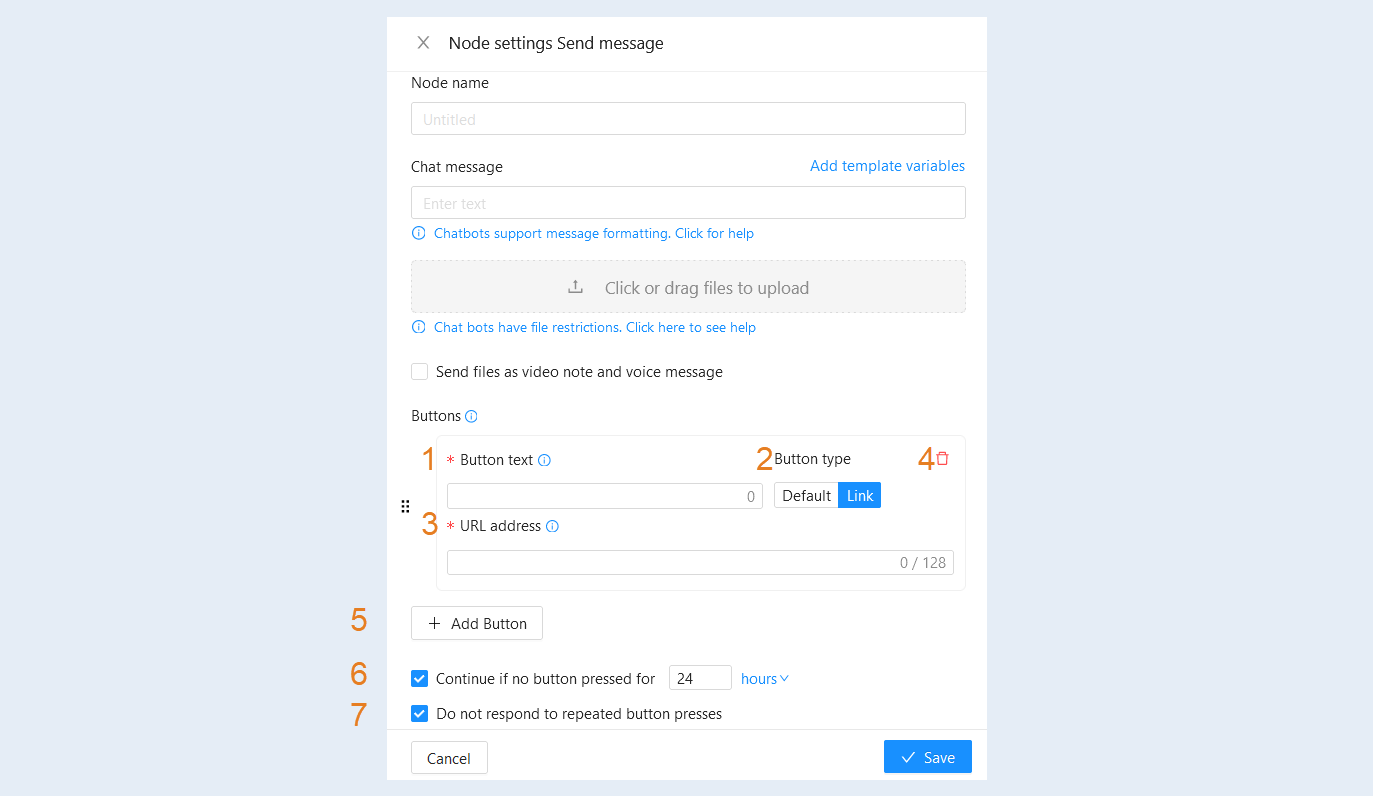This screenshot has width=1373, height=796.
Task: Click the info icon next to Buttons label
Action: pyautogui.click(x=472, y=416)
